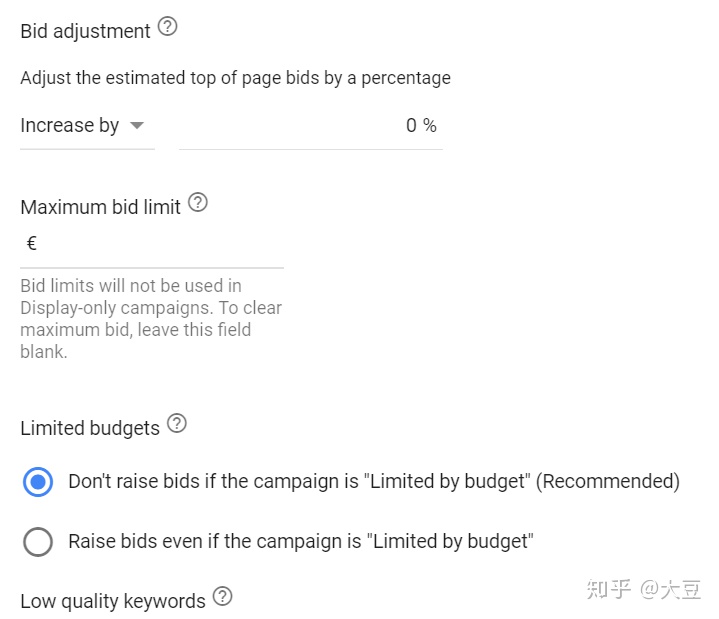Open the Bid adjustment help tooltip icon

[167, 27]
